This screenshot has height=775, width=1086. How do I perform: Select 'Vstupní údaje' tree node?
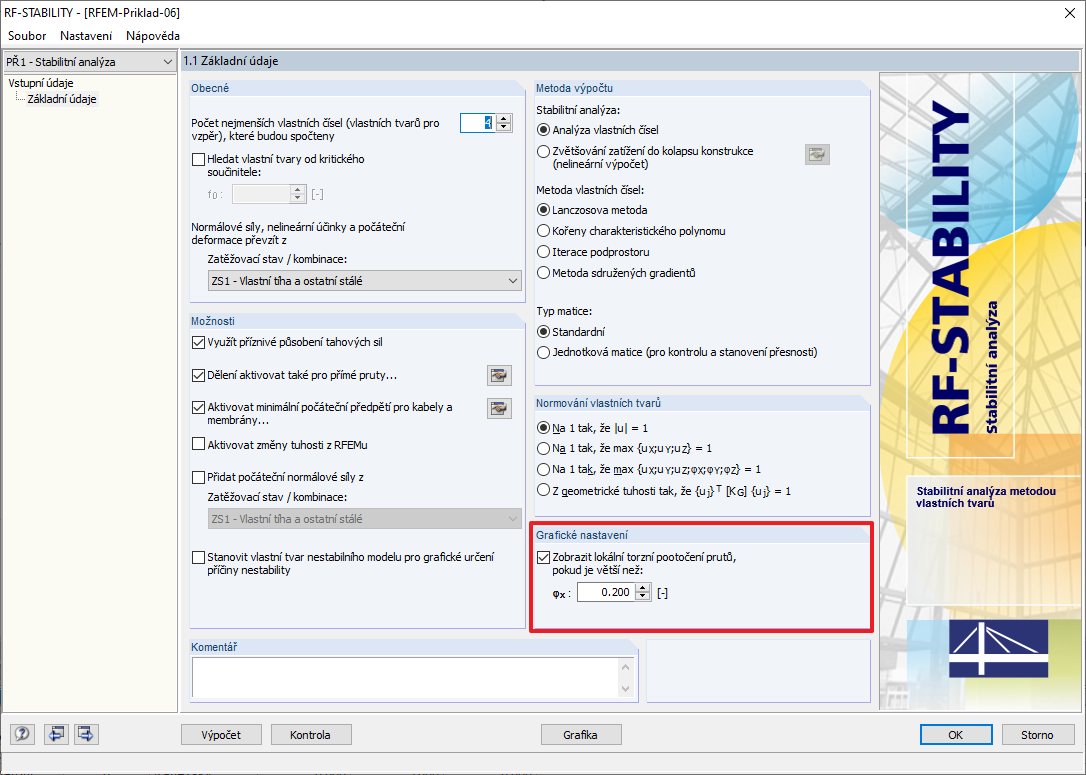tap(41, 83)
